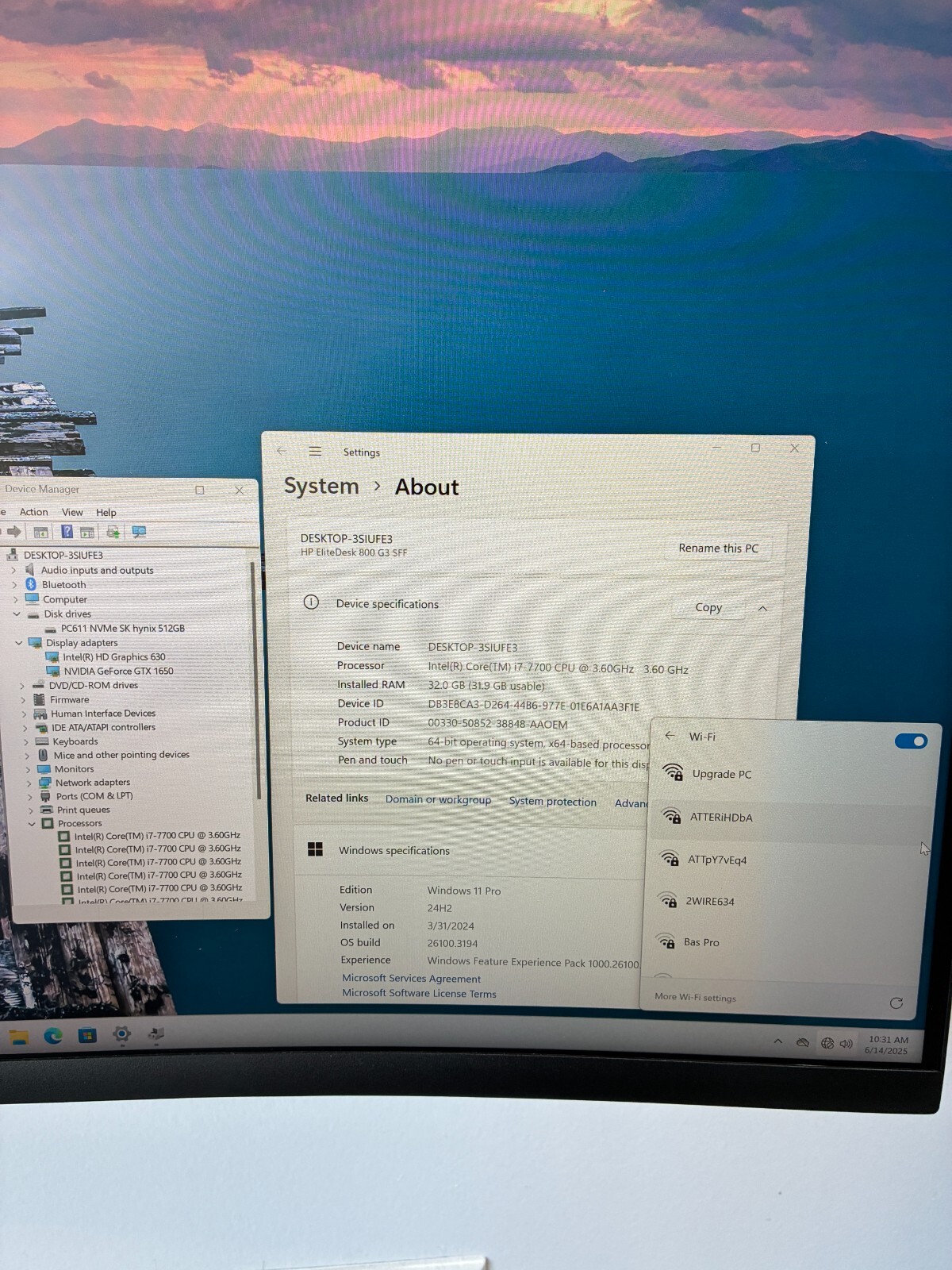952x1270 pixels.
Task: Click the Settings back arrow
Action: pyautogui.click(x=281, y=450)
